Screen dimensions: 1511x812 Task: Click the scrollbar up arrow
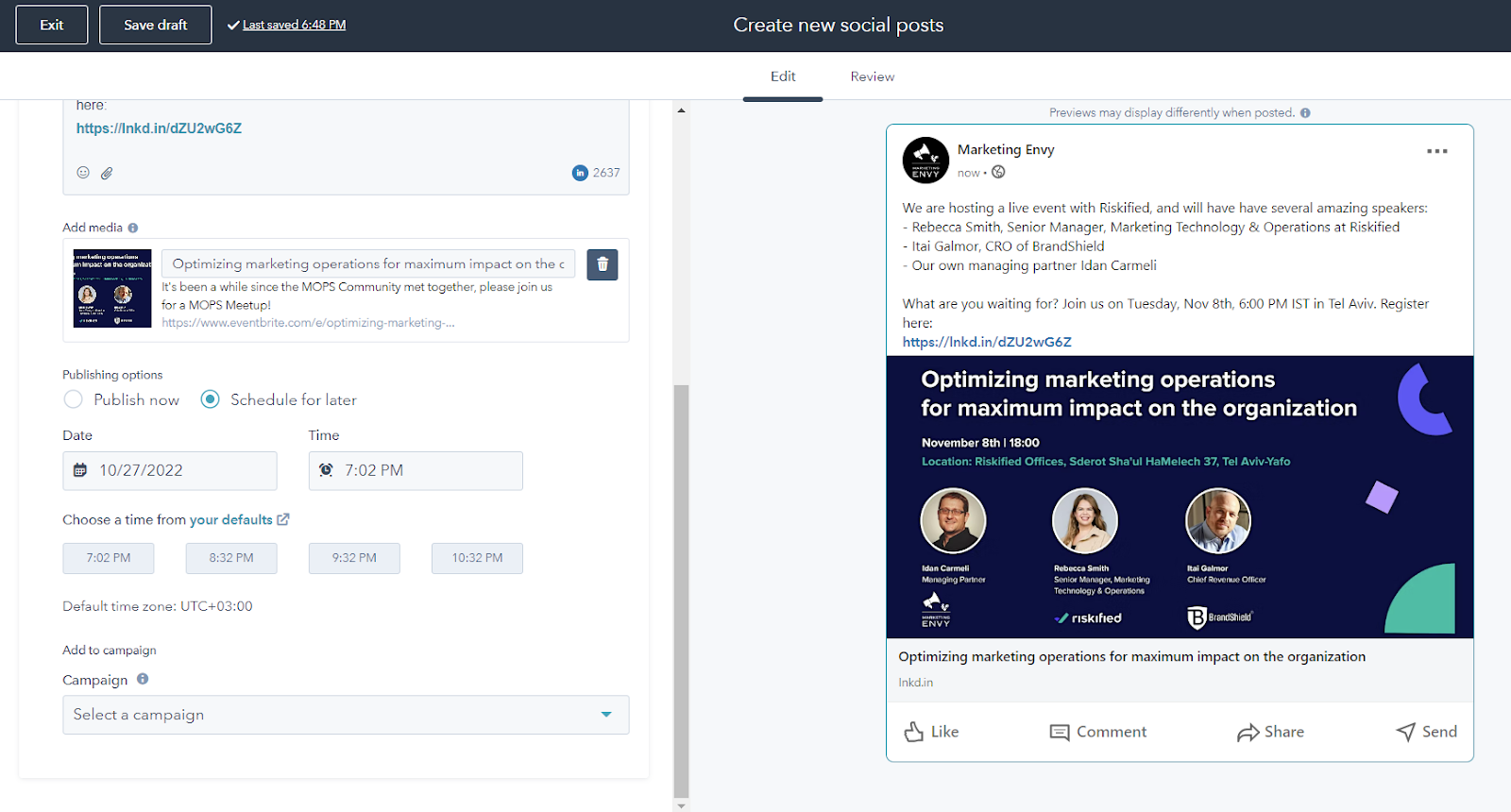[x=681, y=110]
